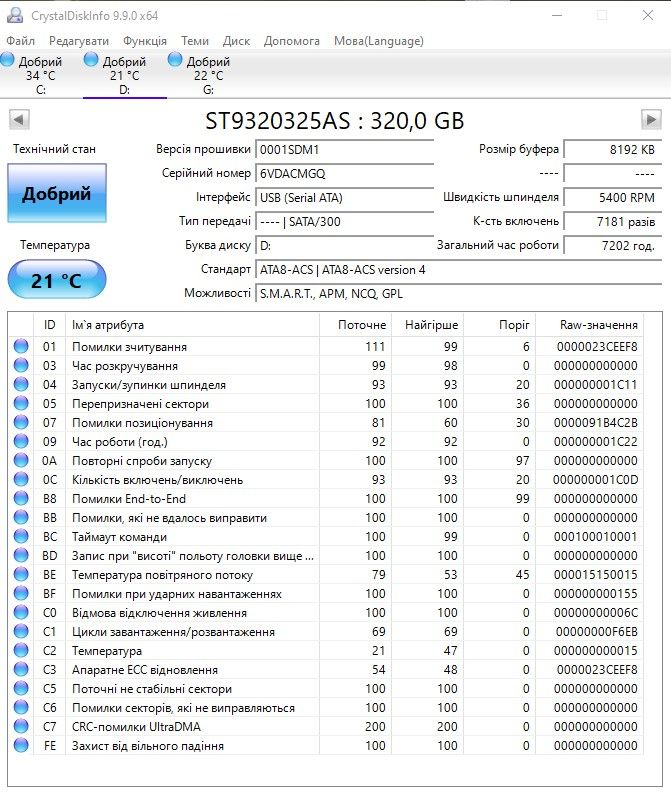Click features field S.M.A.R.T., APM, NCQ, GPL
Image resolution: width=671 pixels, height=794 pixels.
pyautogui.click(x=459, y=294)
